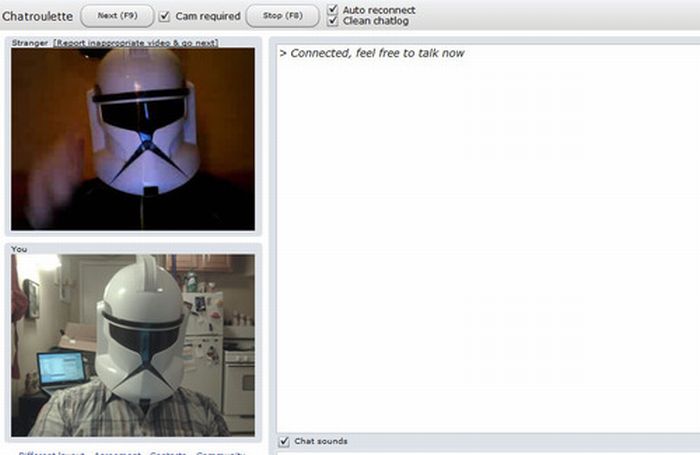
Task: Report inappropriate video and go next
Action: [x=136, y=43]
